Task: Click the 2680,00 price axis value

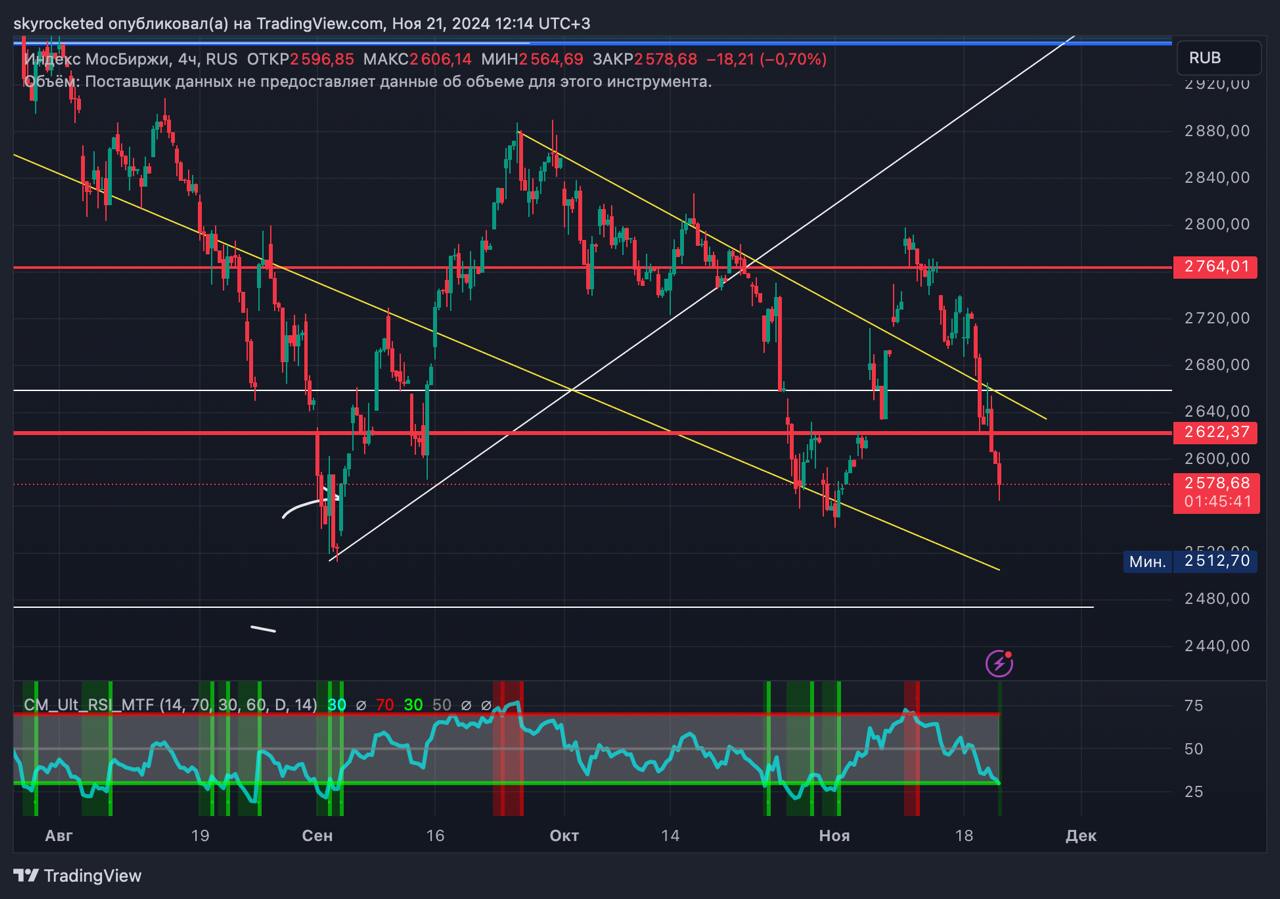Action: point(1217,365)
